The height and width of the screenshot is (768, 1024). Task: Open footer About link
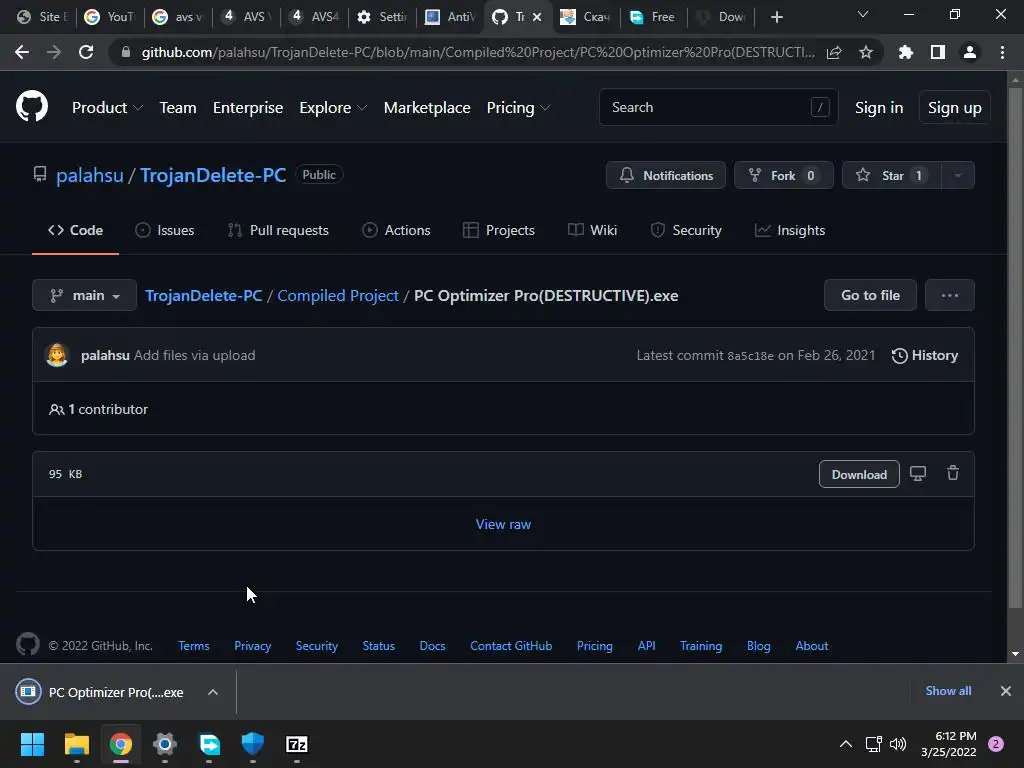pyautogui.click(x=812, y=646)
